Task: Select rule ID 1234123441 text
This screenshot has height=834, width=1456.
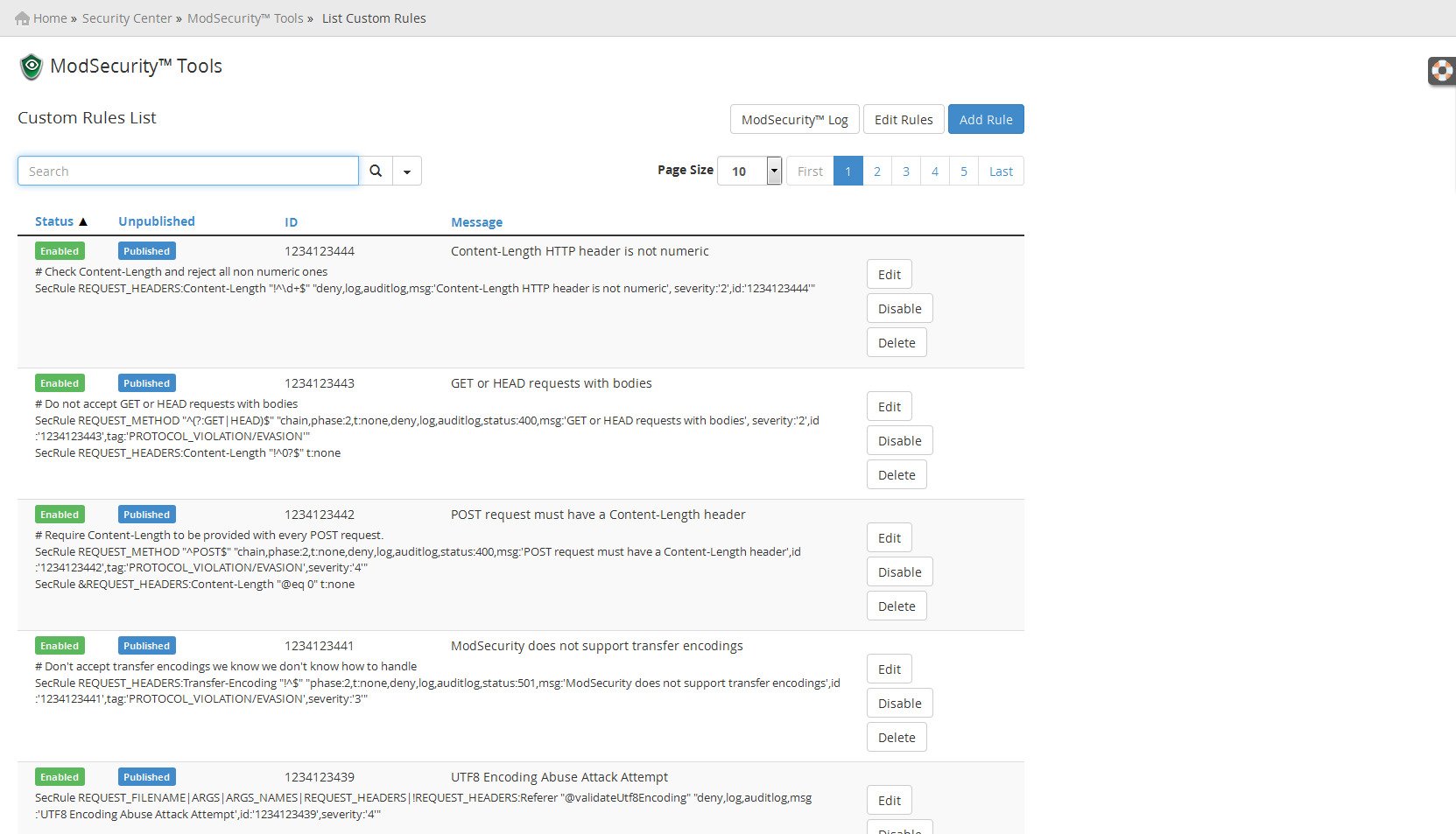Action: point(320,646)
